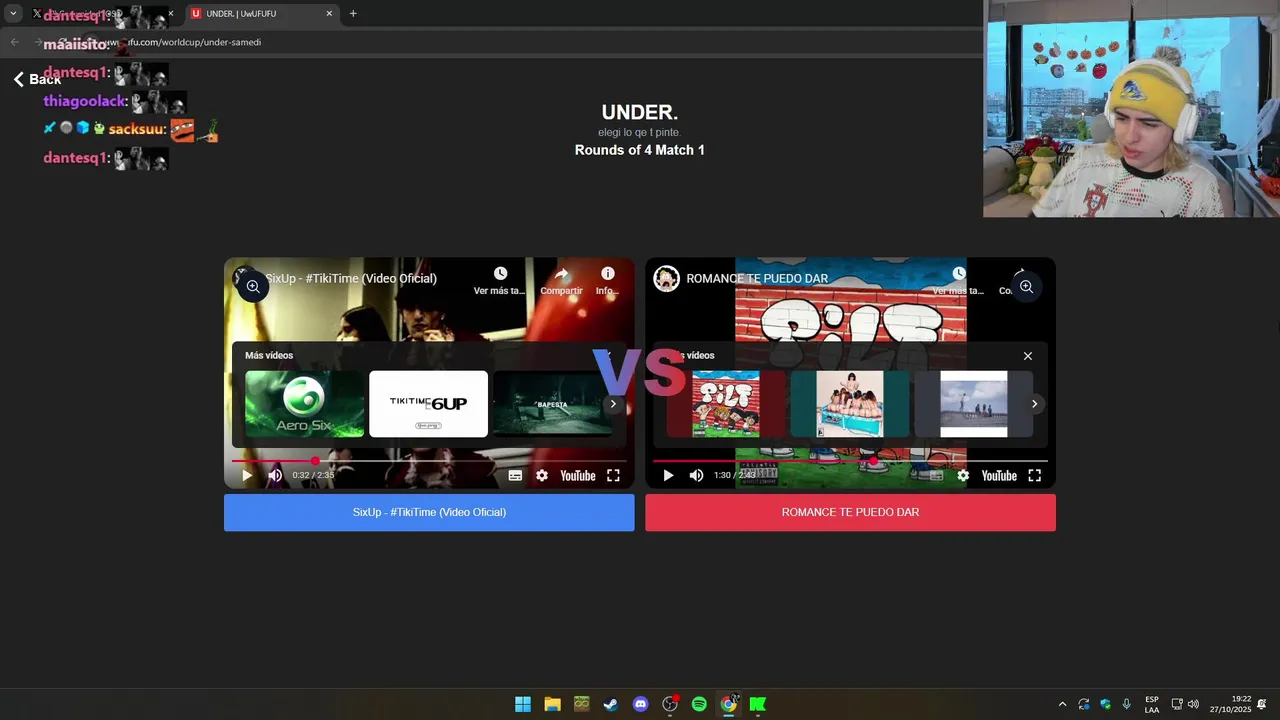The height and width of the screenshot is (720, 1280).
Task: Enter fullscreen on ROMANCE TE PUEDO DAR video
Action: [x=1035, y=476]
